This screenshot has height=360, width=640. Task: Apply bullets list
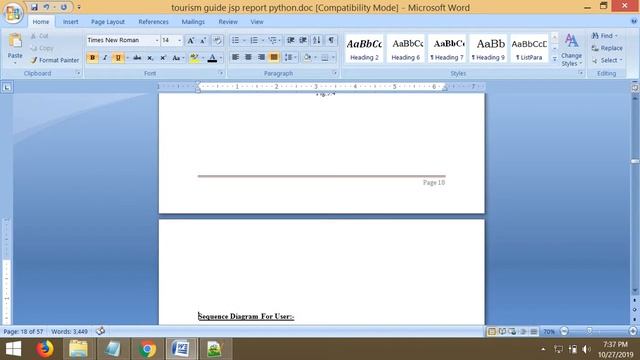(x=236, y=40)
